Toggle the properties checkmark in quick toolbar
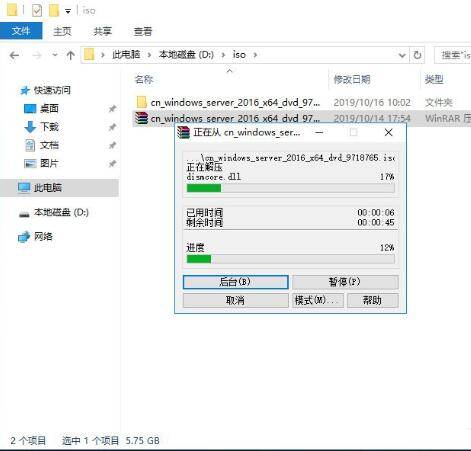 coord(37,11)
